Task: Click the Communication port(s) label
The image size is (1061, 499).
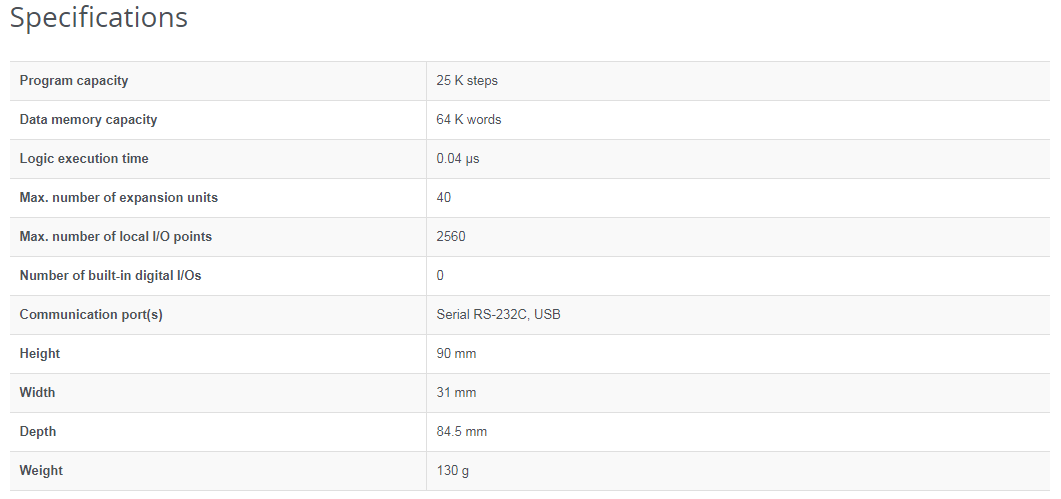Action: (x=91, y=315)
